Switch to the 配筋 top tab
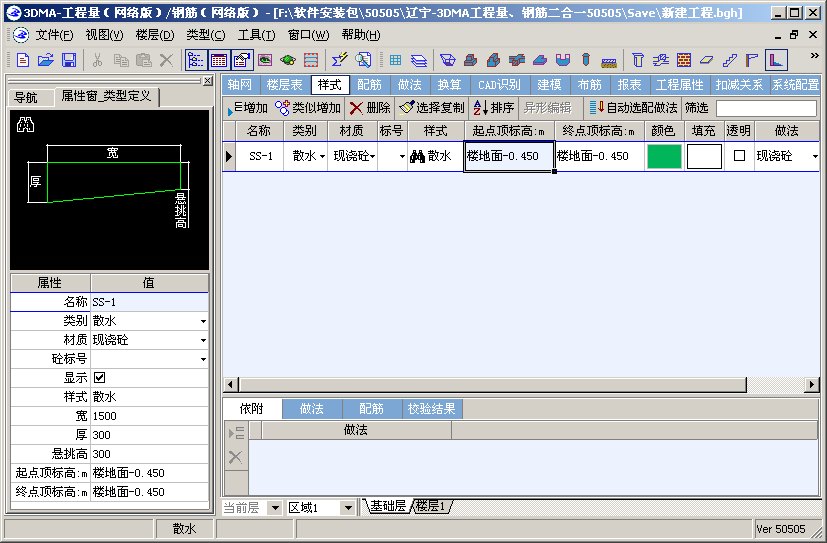Image resolution: width=827 pixels, height=543 pixels. tap(369, 85)
